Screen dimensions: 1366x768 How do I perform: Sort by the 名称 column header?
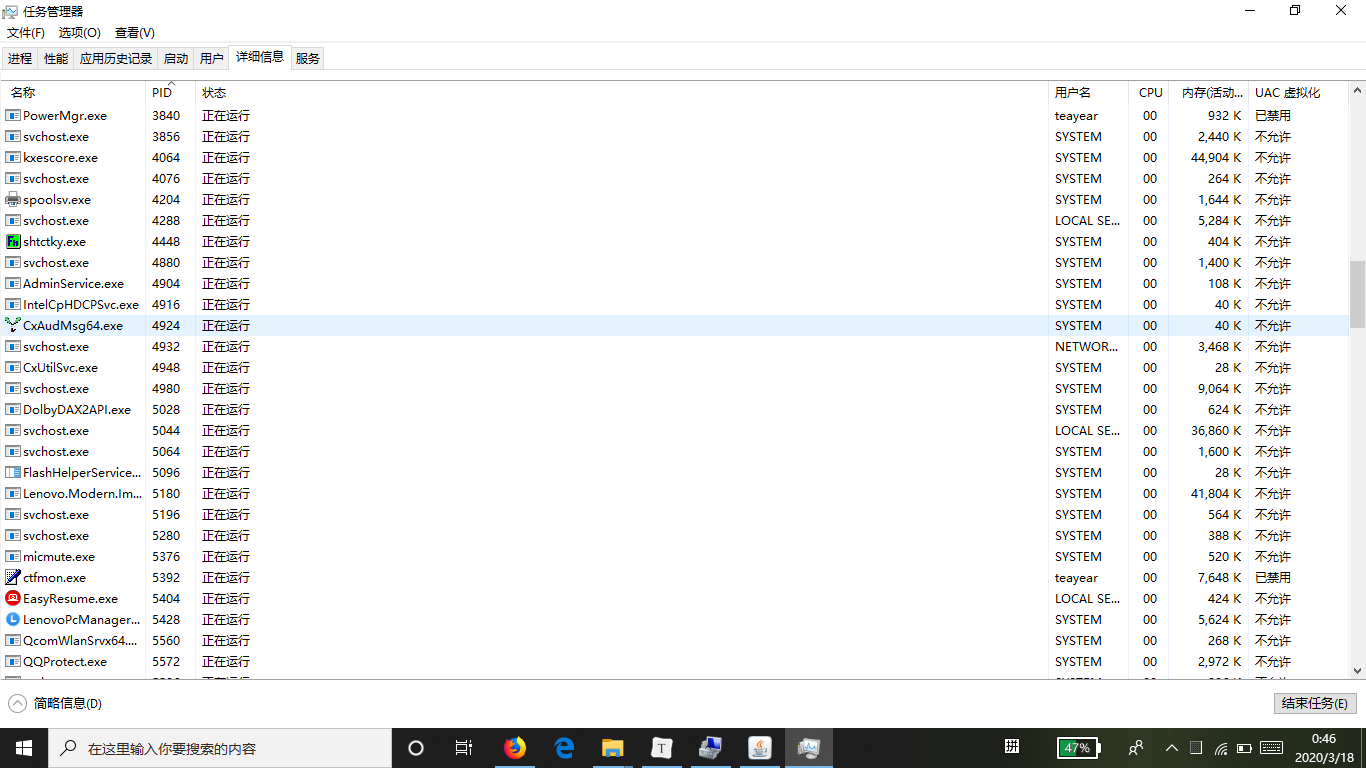pos(74,92)
